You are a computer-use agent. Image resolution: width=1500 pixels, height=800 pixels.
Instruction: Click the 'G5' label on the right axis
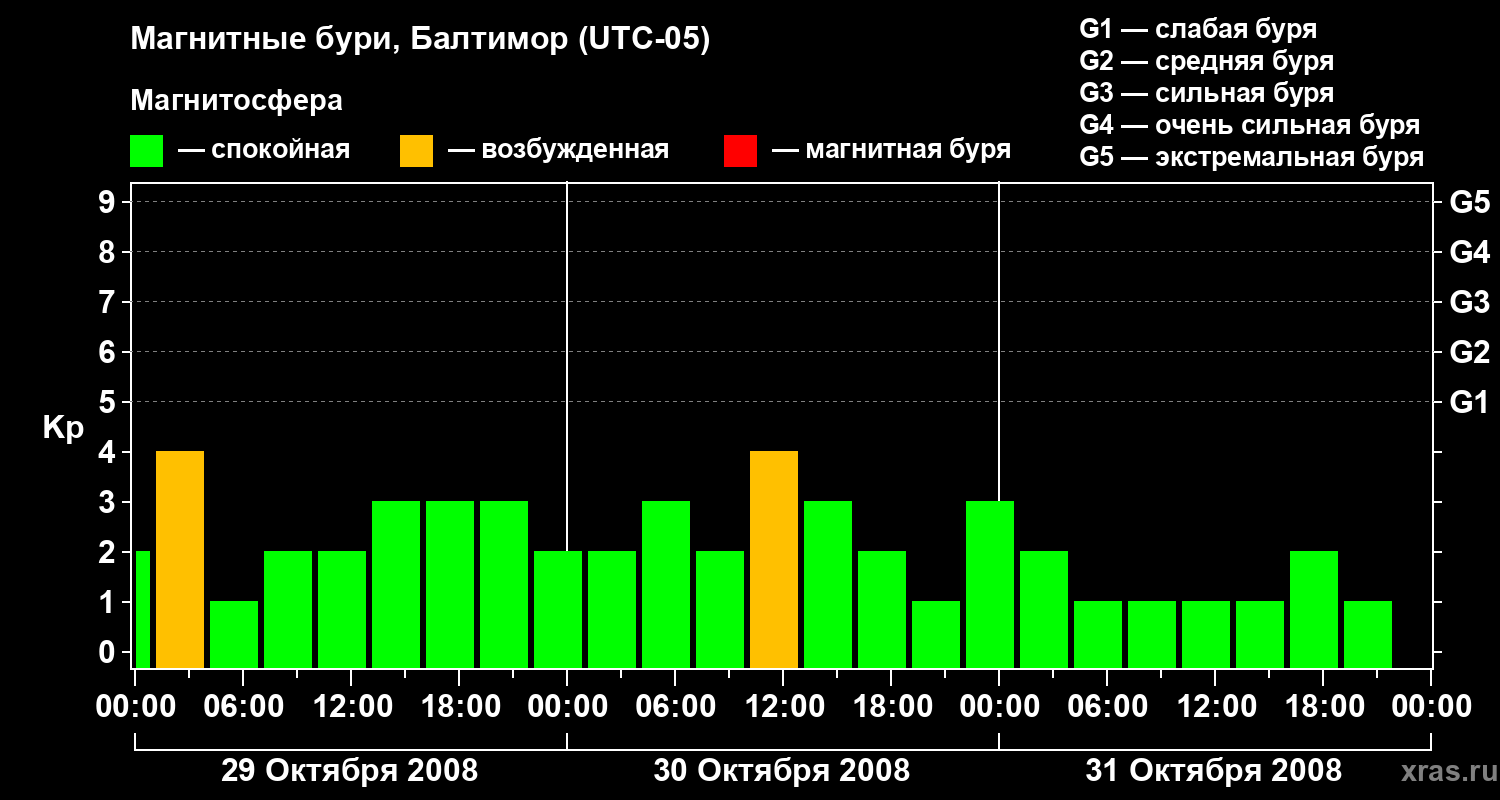tap(1469, 202)
